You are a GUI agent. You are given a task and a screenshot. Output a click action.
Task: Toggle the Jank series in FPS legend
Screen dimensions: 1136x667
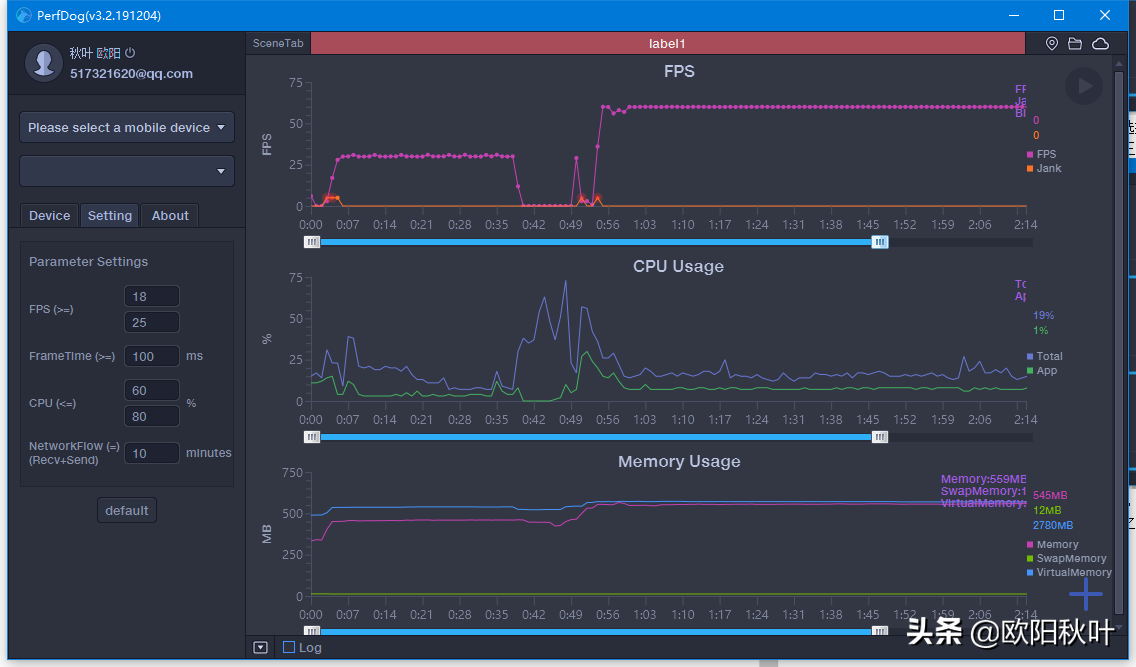point(1044,168)
